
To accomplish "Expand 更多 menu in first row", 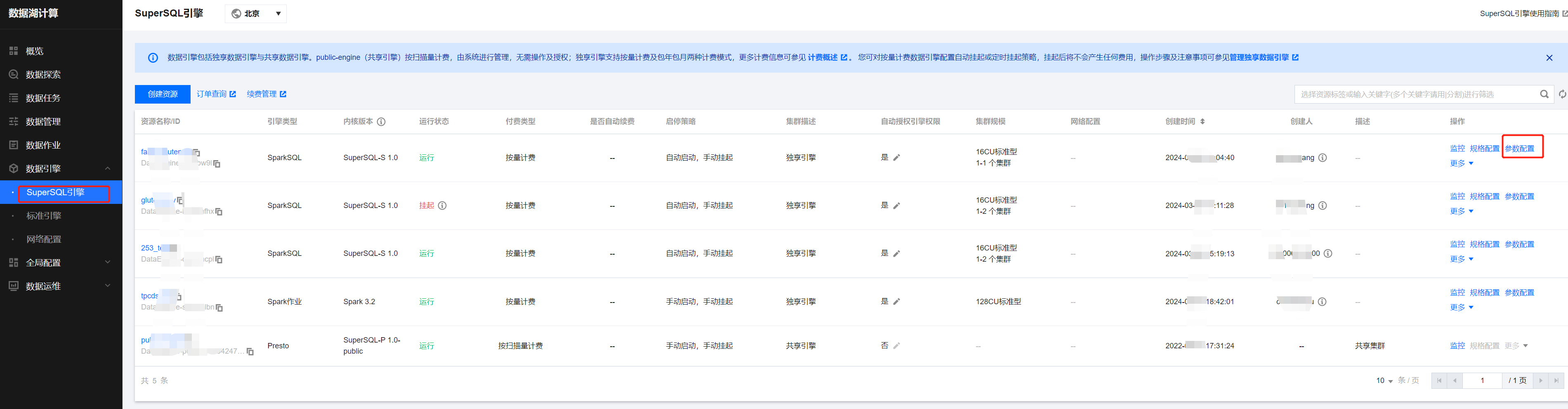I will click(1461, 163).
